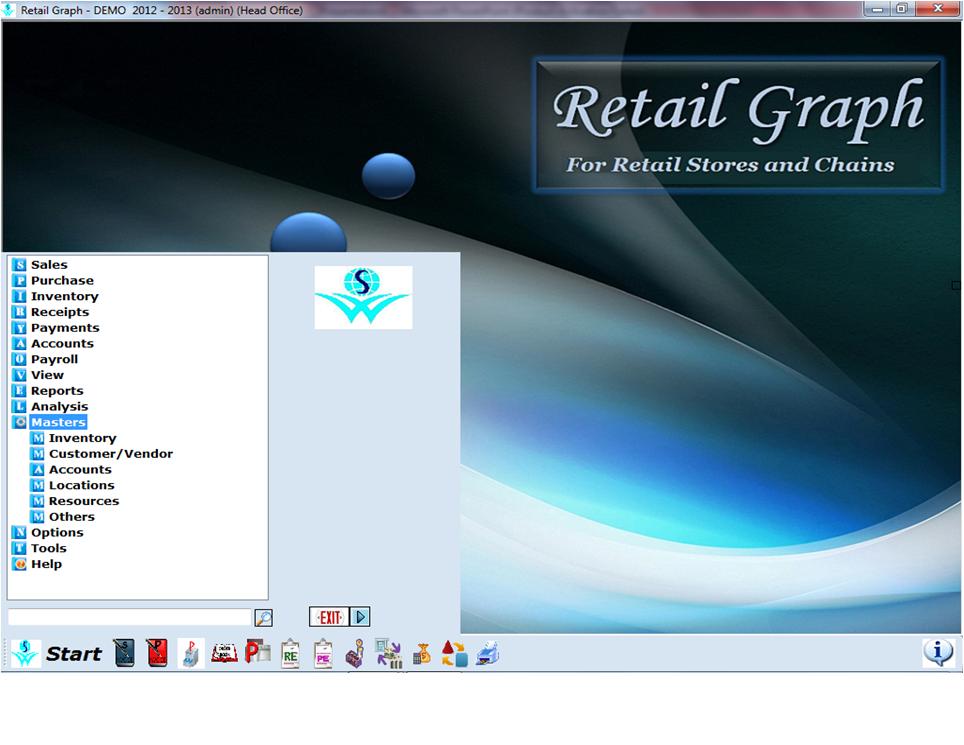
Task: Restore down the Retail Graph window
Action: coord(902,9)
